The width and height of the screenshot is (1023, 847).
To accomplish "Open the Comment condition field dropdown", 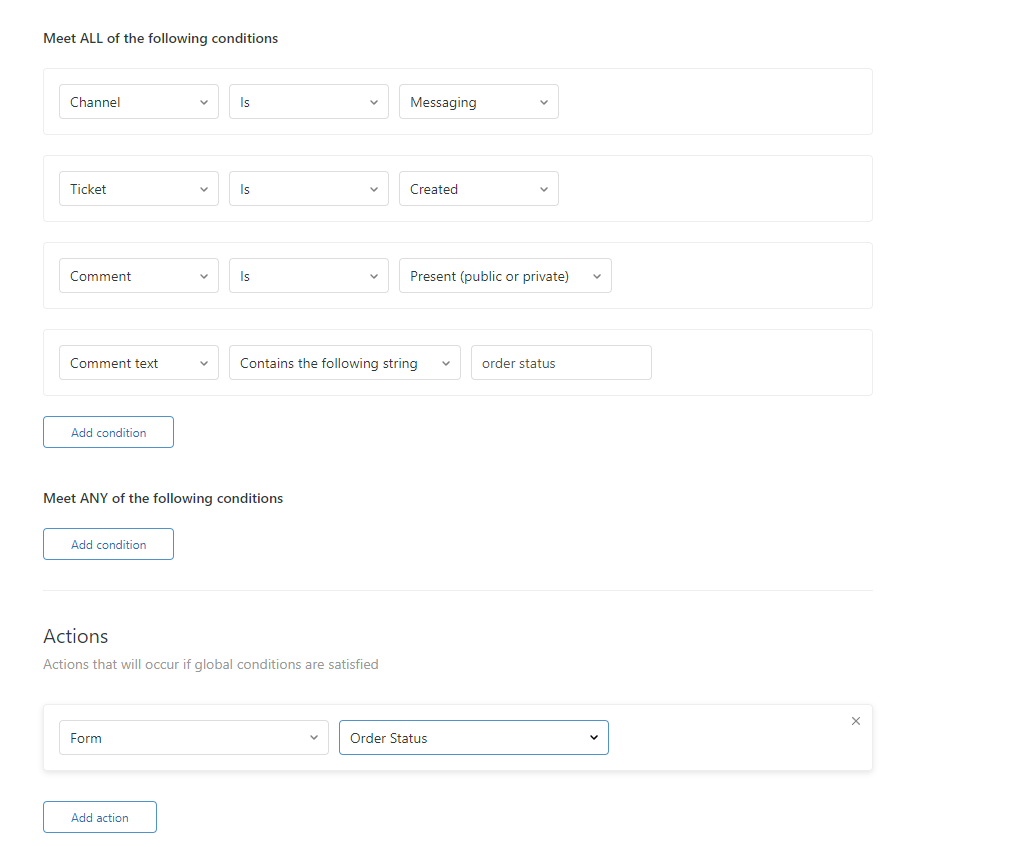I will click(x=138, y=276).
